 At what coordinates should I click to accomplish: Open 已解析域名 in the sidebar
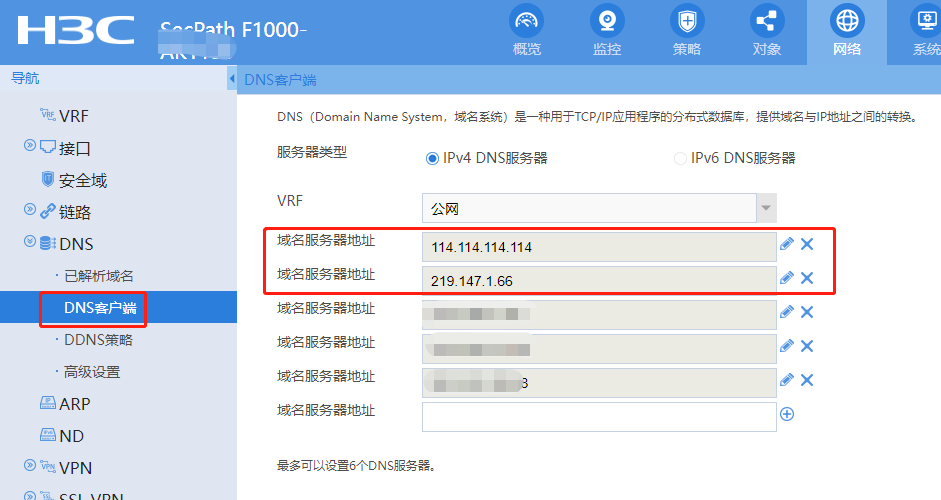point(98,276)
